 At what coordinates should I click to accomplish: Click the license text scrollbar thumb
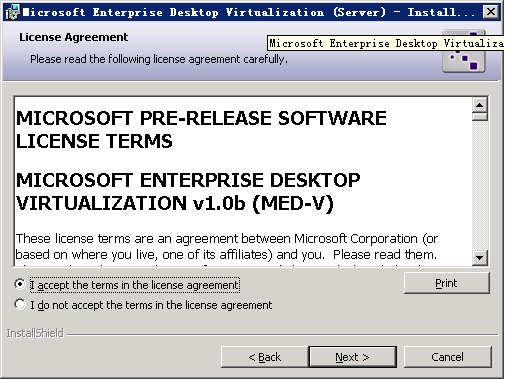(x=480, y=117)
